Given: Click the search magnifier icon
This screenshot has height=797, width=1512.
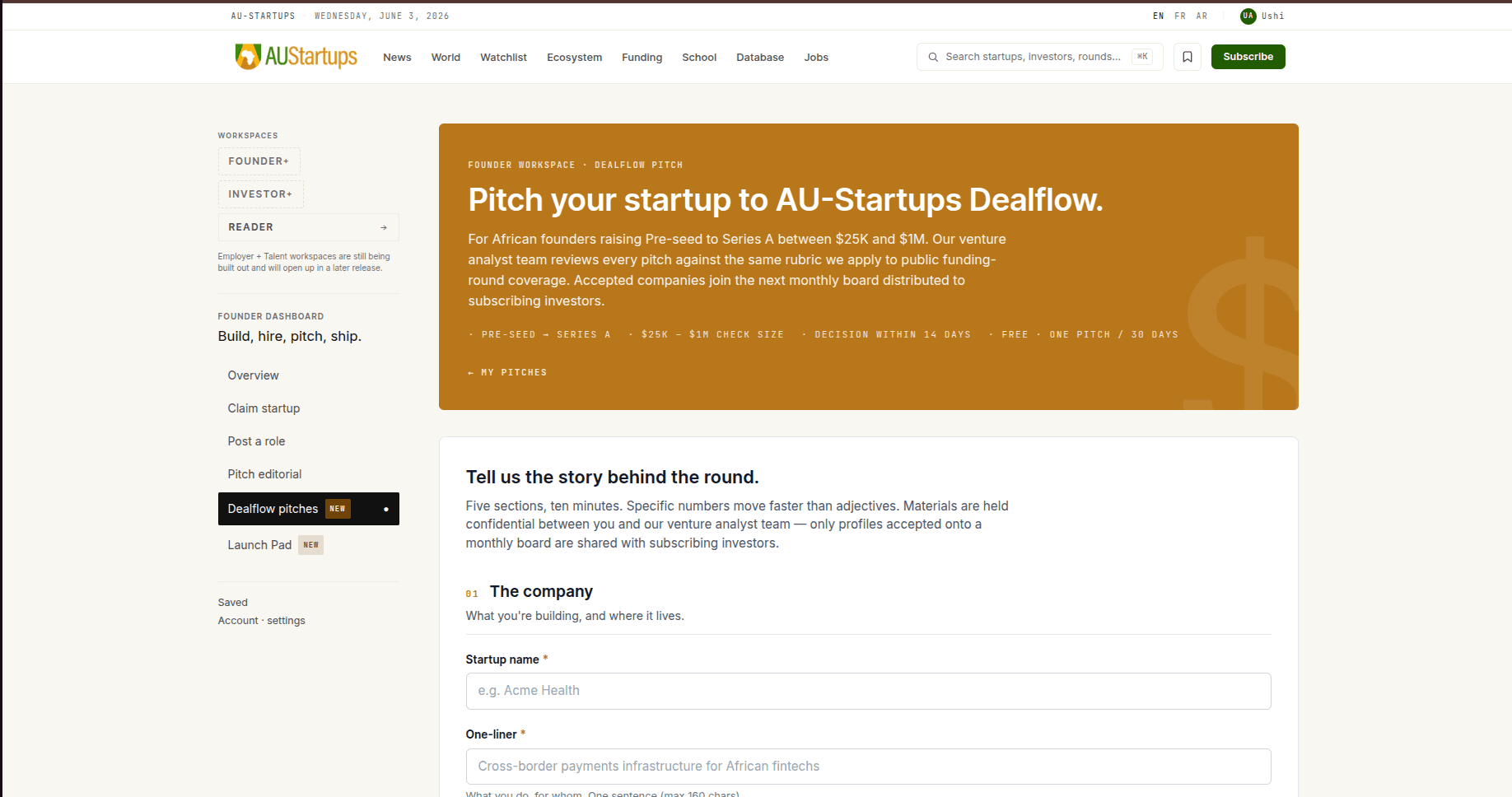Looking at the screenshot, I should (x=933, y=57).
